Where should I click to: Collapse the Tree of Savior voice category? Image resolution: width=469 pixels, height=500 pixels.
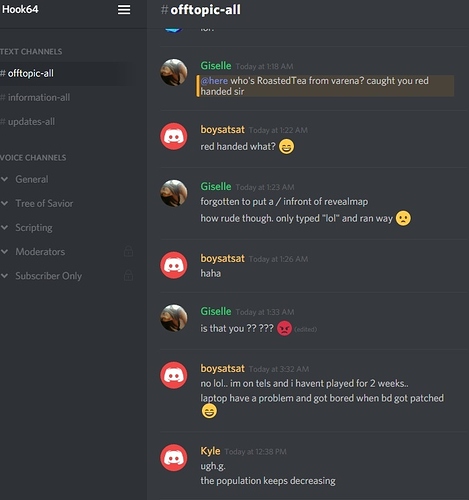[4, 203]
